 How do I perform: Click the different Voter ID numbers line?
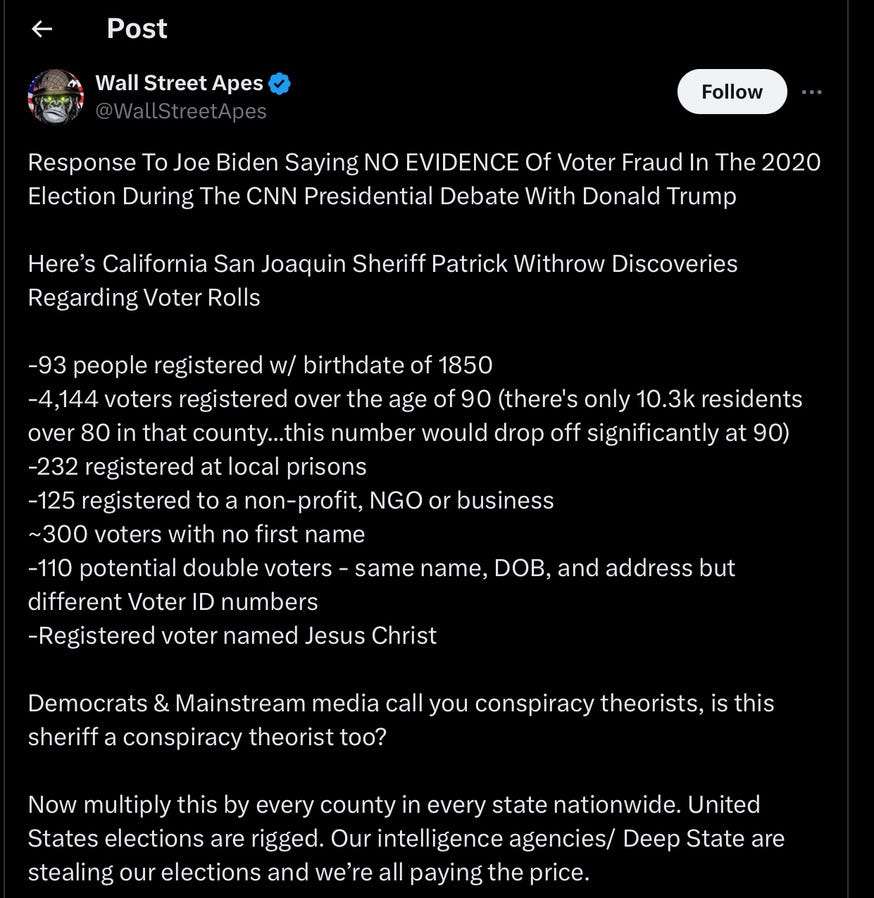point(173,601)
